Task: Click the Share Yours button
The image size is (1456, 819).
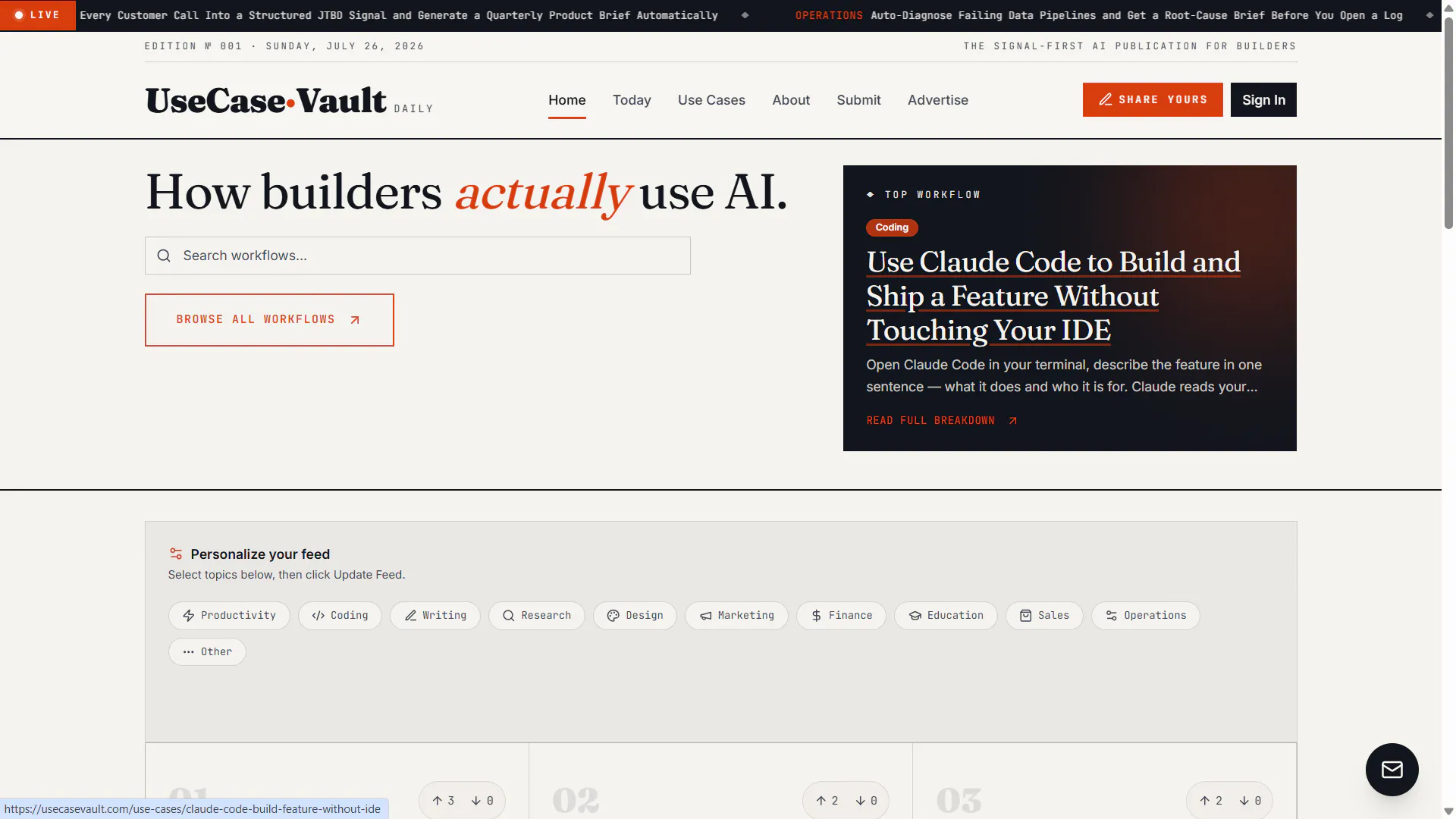Action: [1153, 100]
